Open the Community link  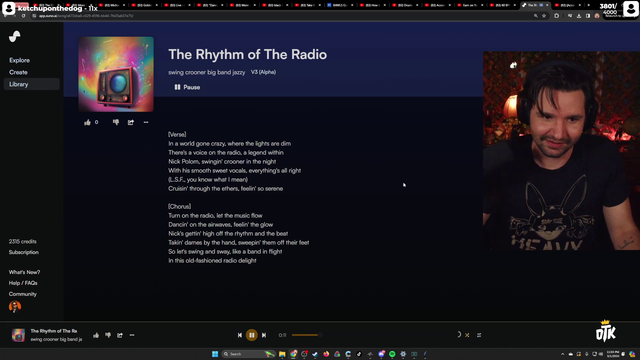click(22, 294)
